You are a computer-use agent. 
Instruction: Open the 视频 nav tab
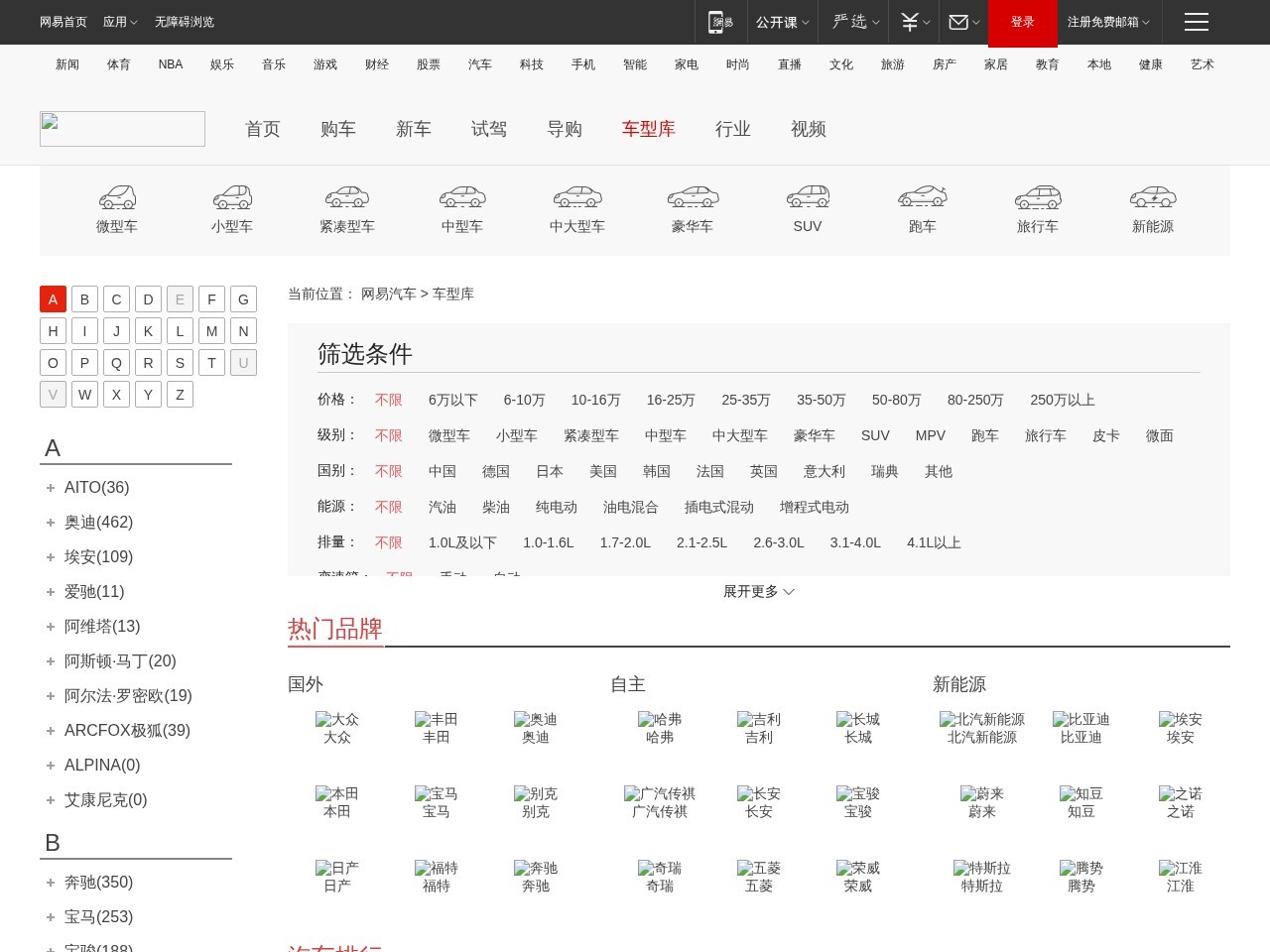(x=809, y=129)
